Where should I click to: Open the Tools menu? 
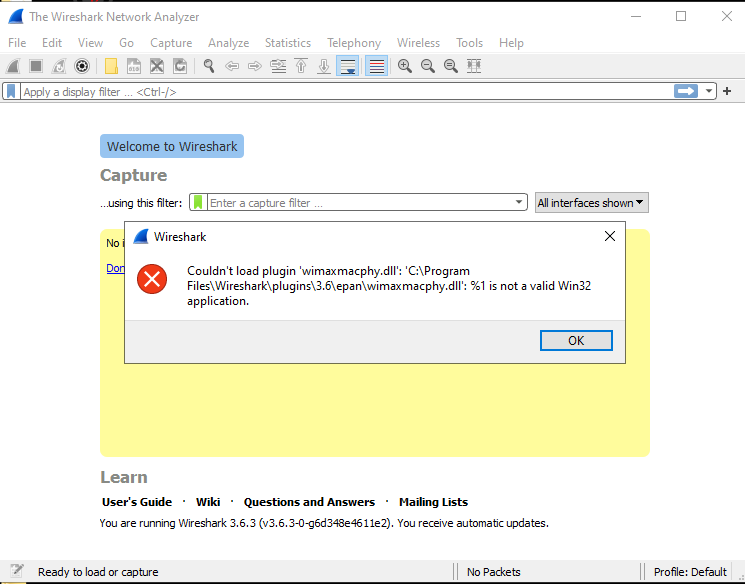click(469, 43)
